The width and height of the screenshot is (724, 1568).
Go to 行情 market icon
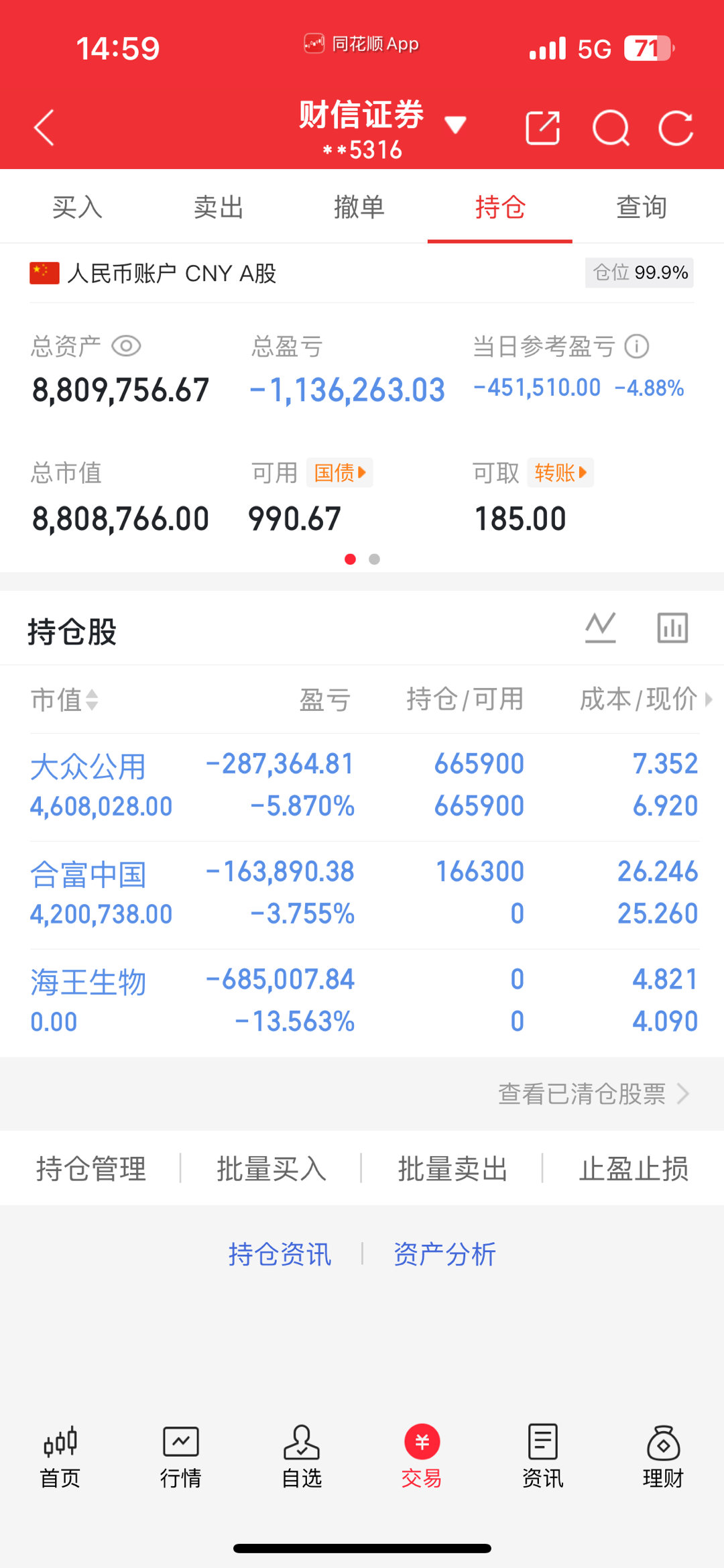[181, 1457]
